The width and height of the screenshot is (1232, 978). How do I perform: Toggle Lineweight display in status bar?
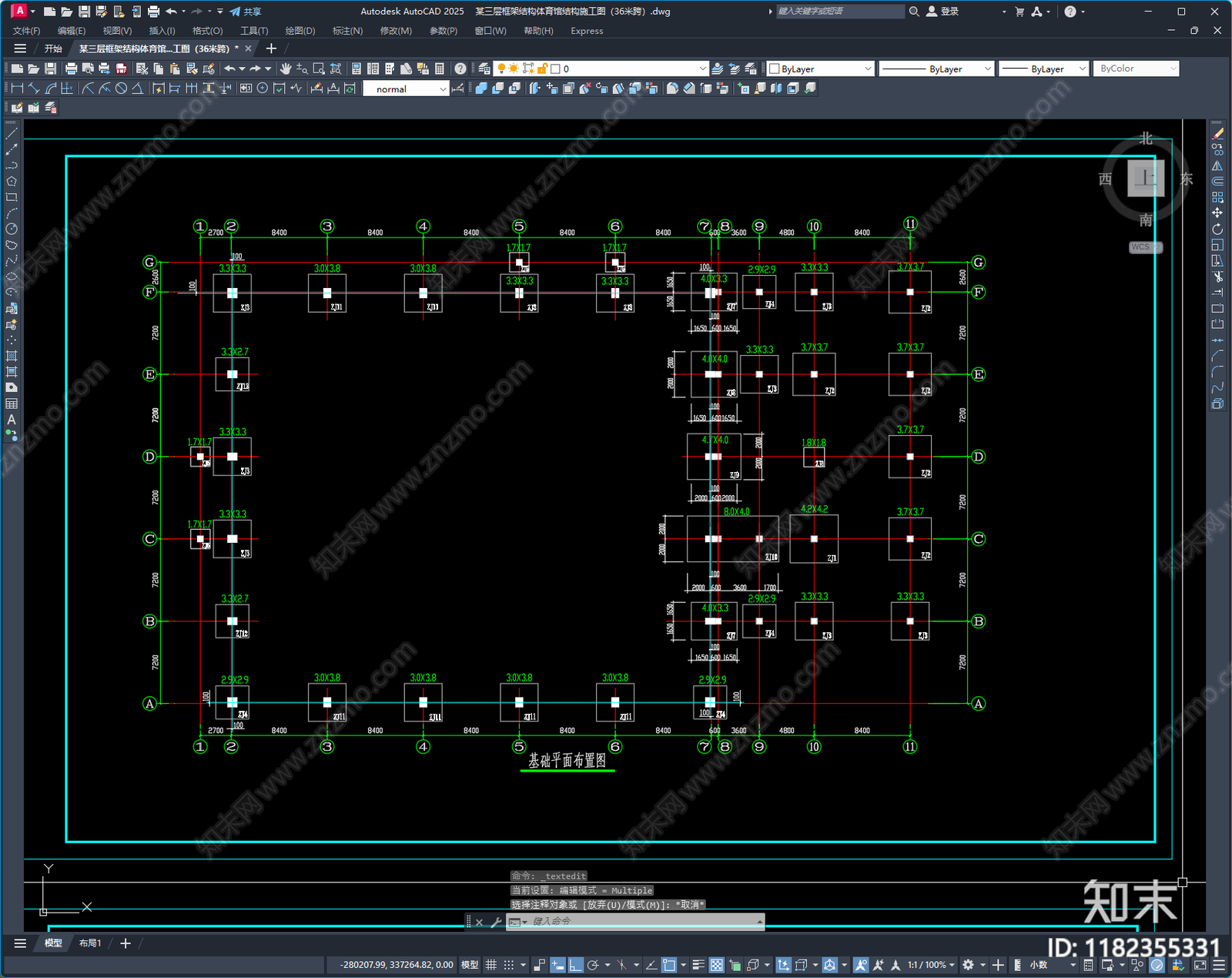point(698,965)
